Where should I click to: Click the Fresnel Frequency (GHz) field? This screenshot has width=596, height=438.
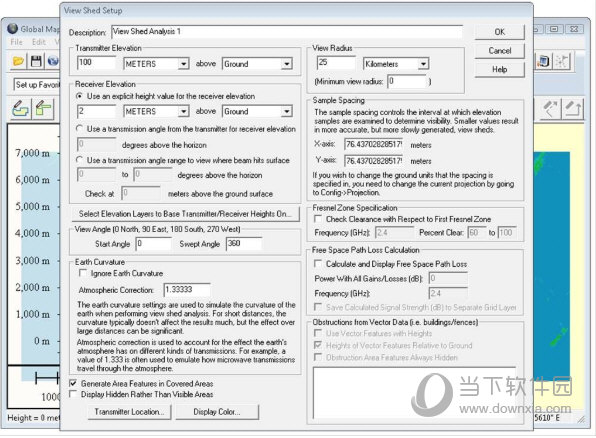[x=395, y=232]
